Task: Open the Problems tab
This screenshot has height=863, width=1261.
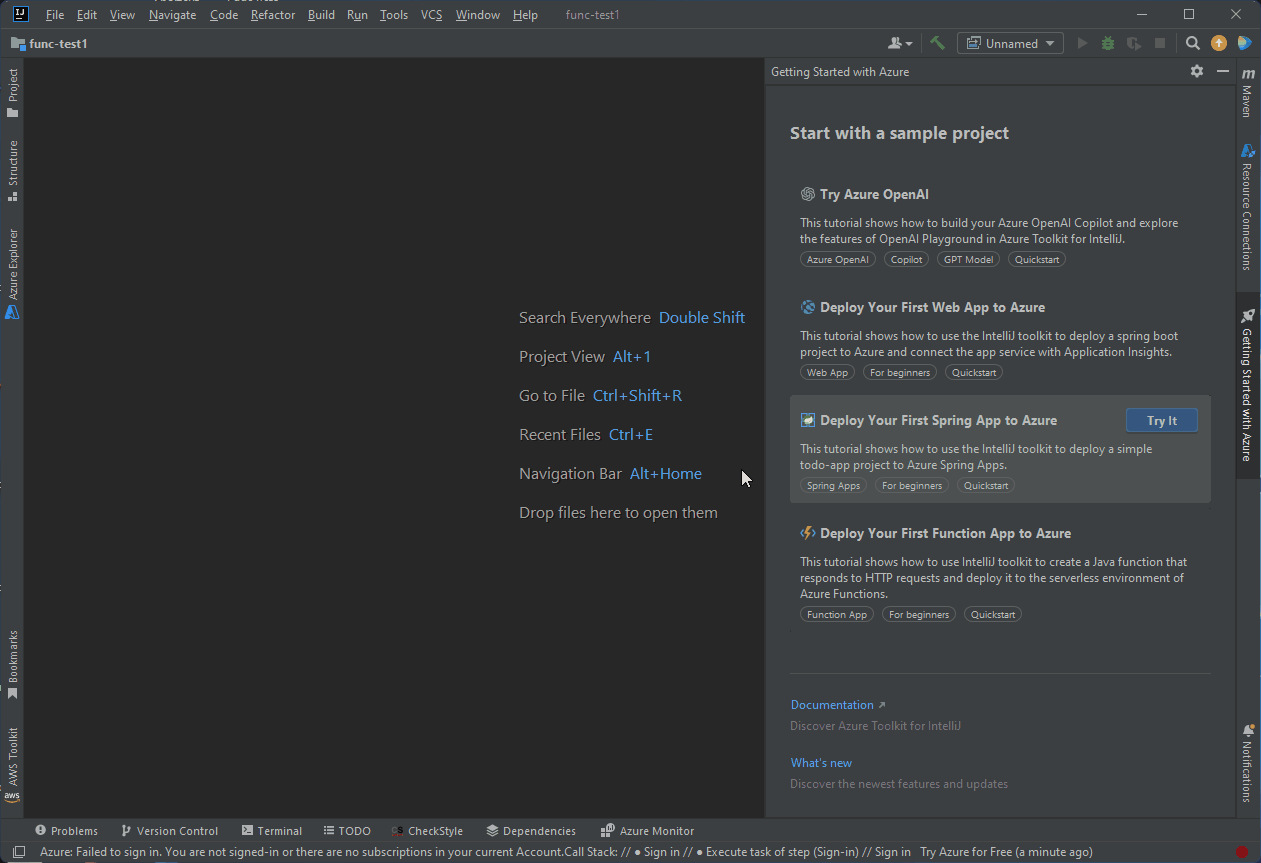Action: (x=66, y=831)
